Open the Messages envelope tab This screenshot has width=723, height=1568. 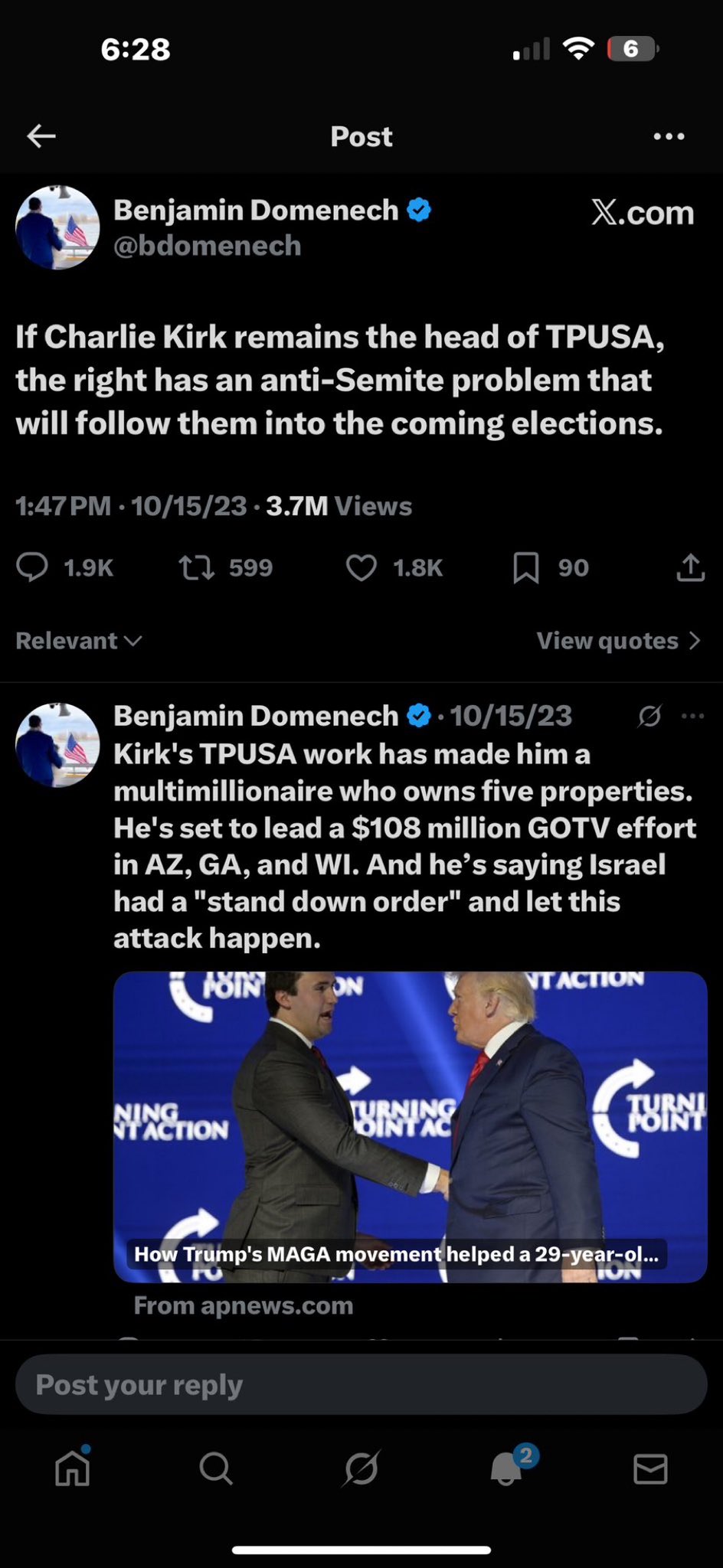(650, 1468)
